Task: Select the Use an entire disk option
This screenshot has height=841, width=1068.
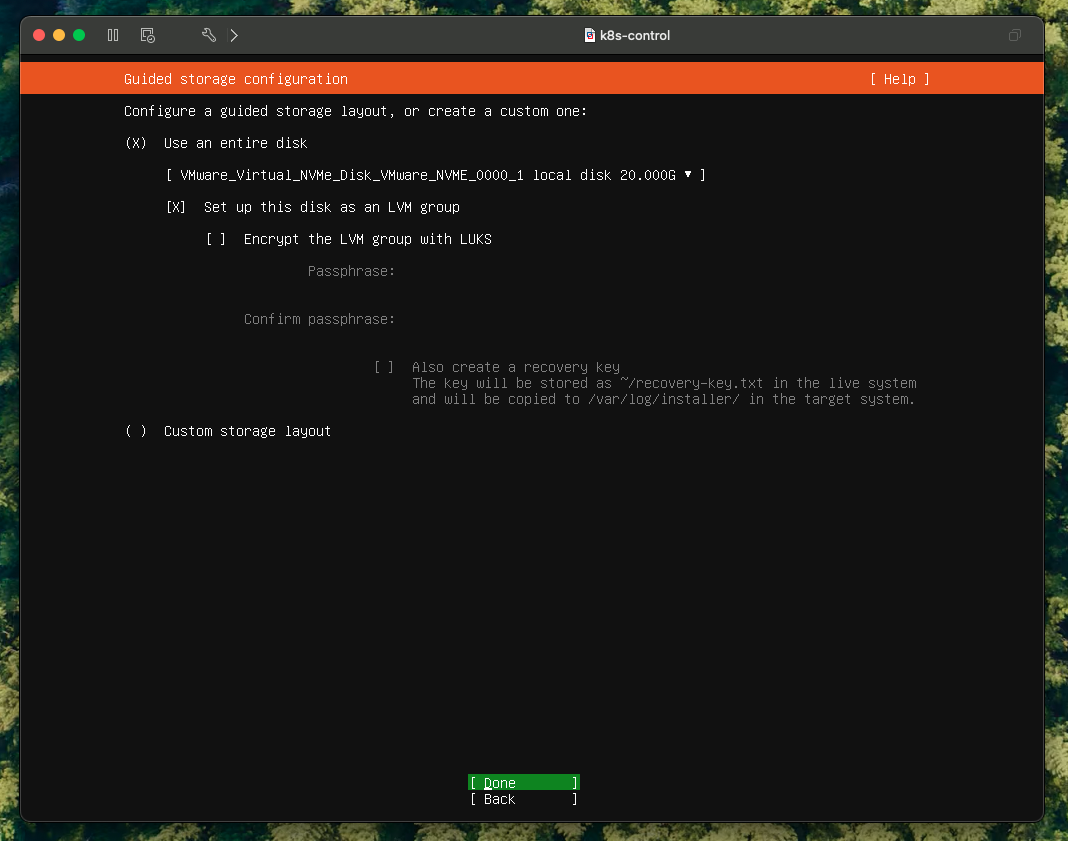Action: tap(136, 143)
